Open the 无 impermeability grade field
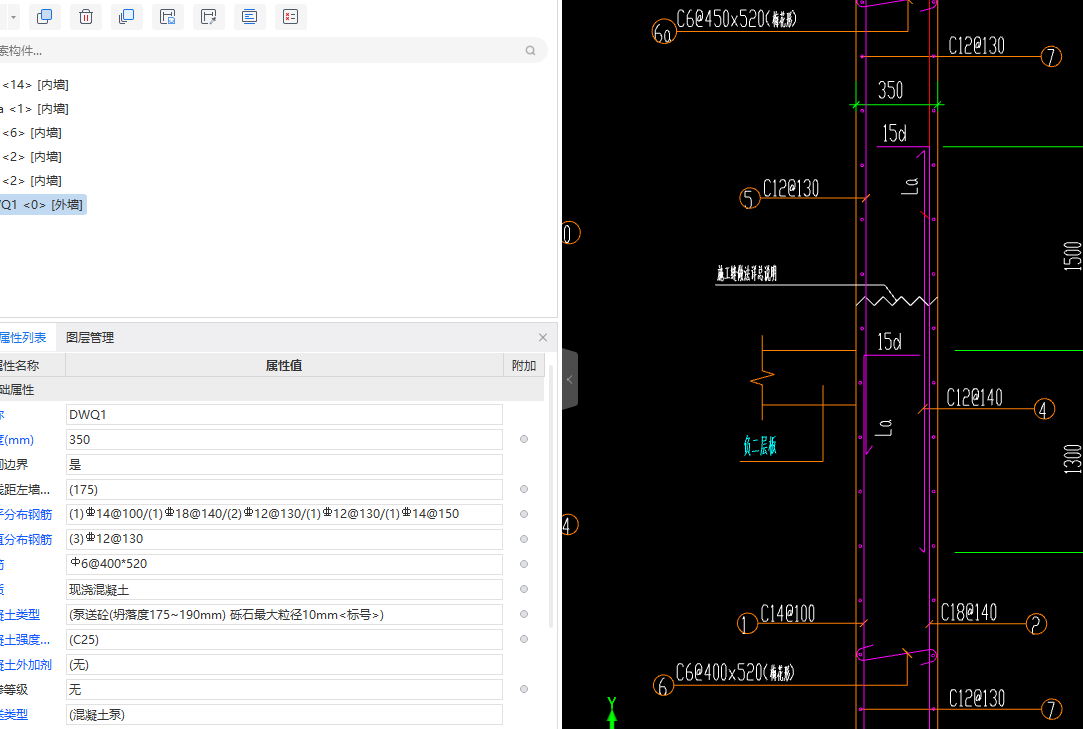The image size is (1083, 729). pos(284,689)
